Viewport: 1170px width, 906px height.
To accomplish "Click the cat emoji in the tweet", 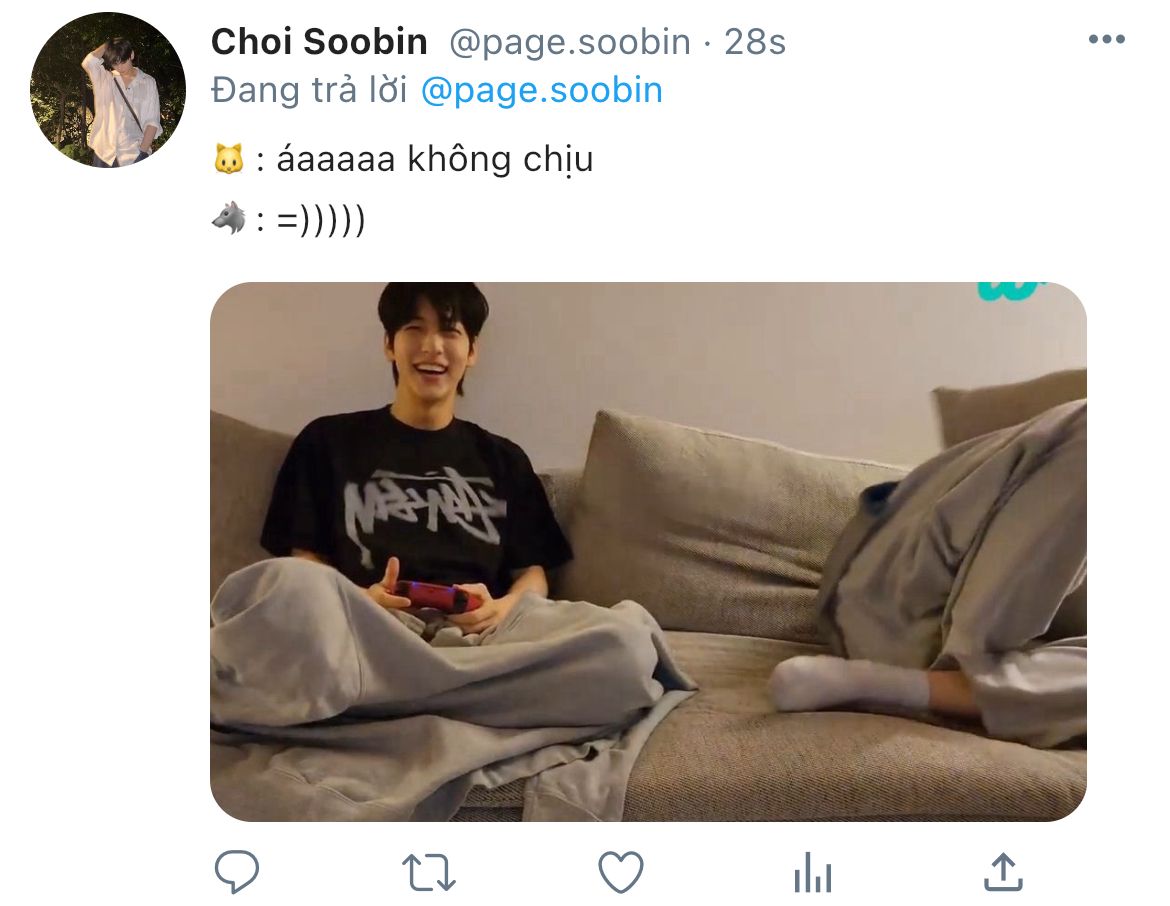I will pos(229,160).
